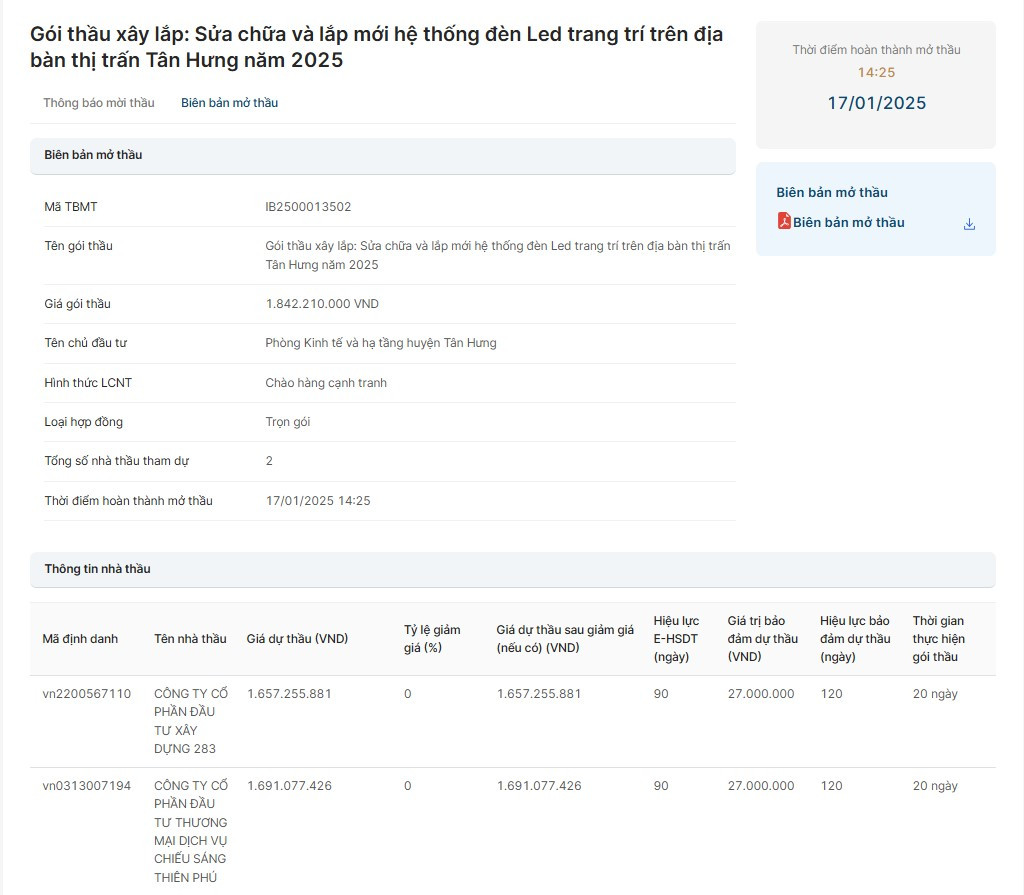Click the Biên bản mở thầu section header
The width and height of the screenshot is (1024, 895).
93,155
